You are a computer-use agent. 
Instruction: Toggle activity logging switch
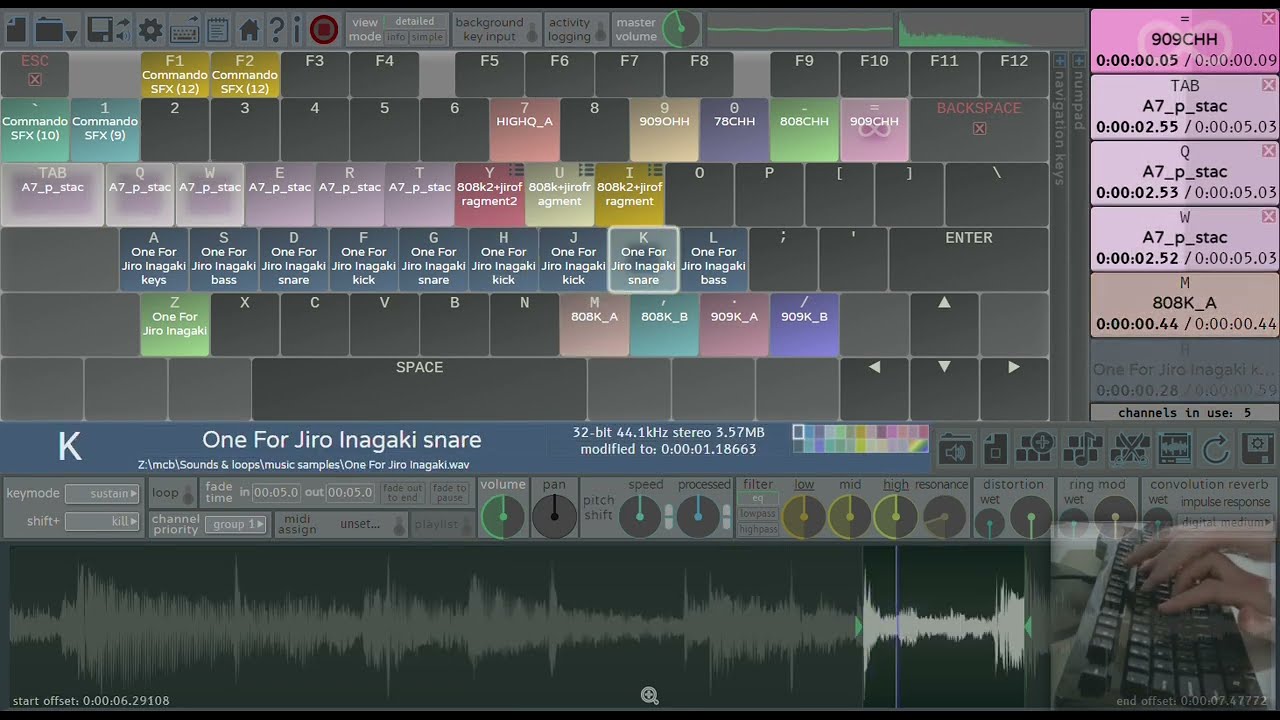pos(602,34)
